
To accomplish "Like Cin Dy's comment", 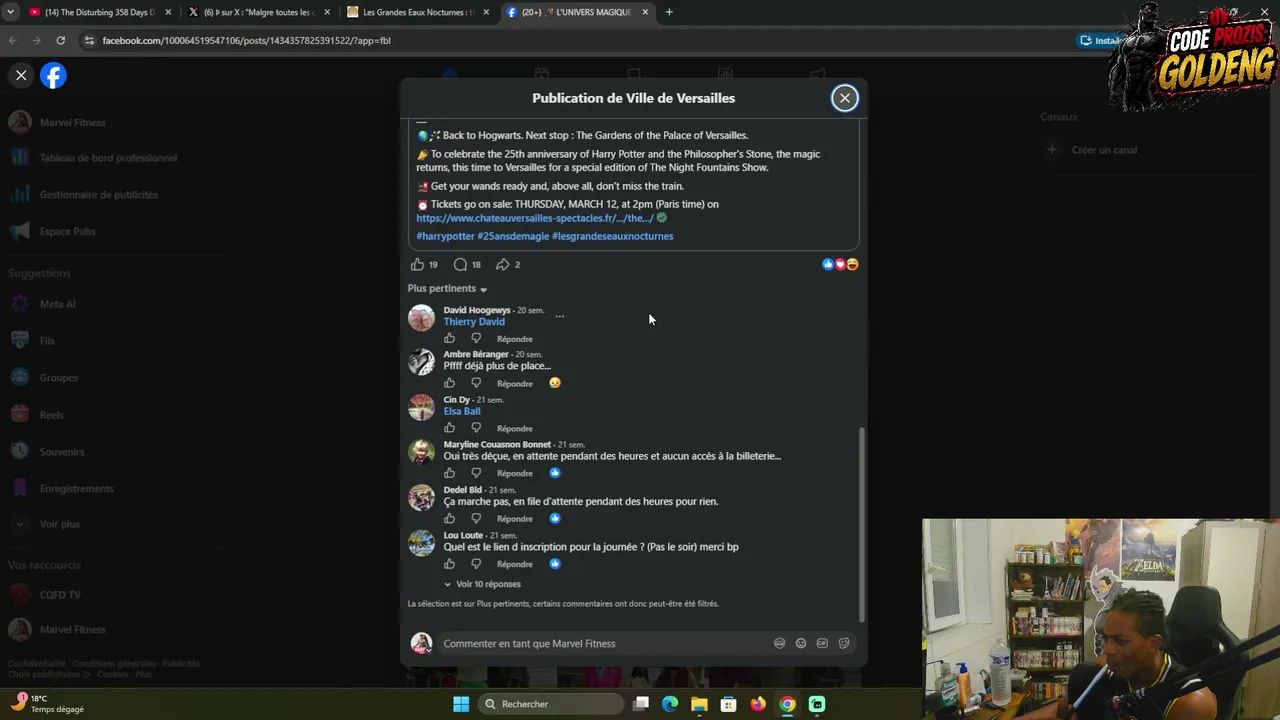I will point(450,429).
